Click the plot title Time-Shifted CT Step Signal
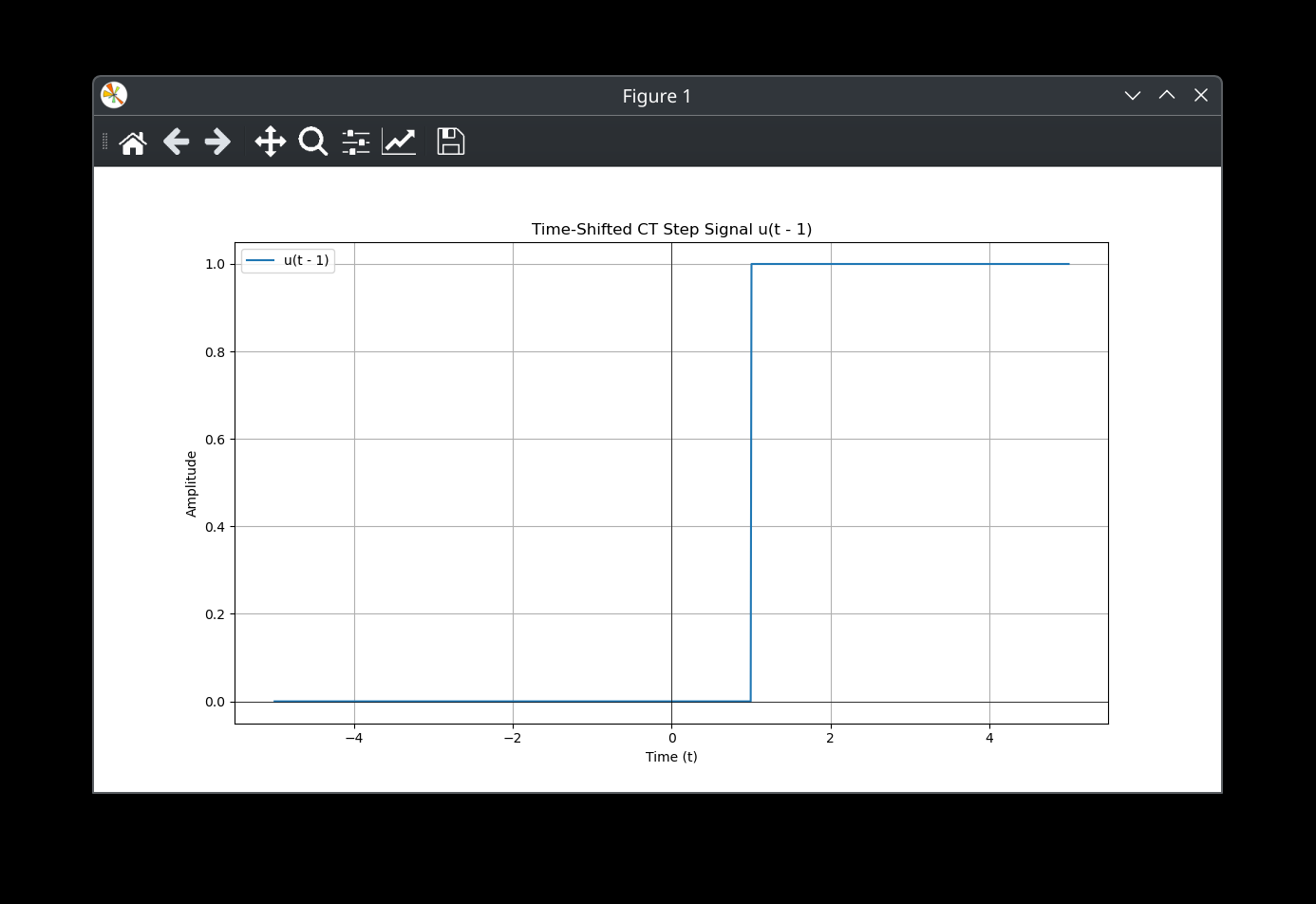1316x904 pixels. (670, 229)
